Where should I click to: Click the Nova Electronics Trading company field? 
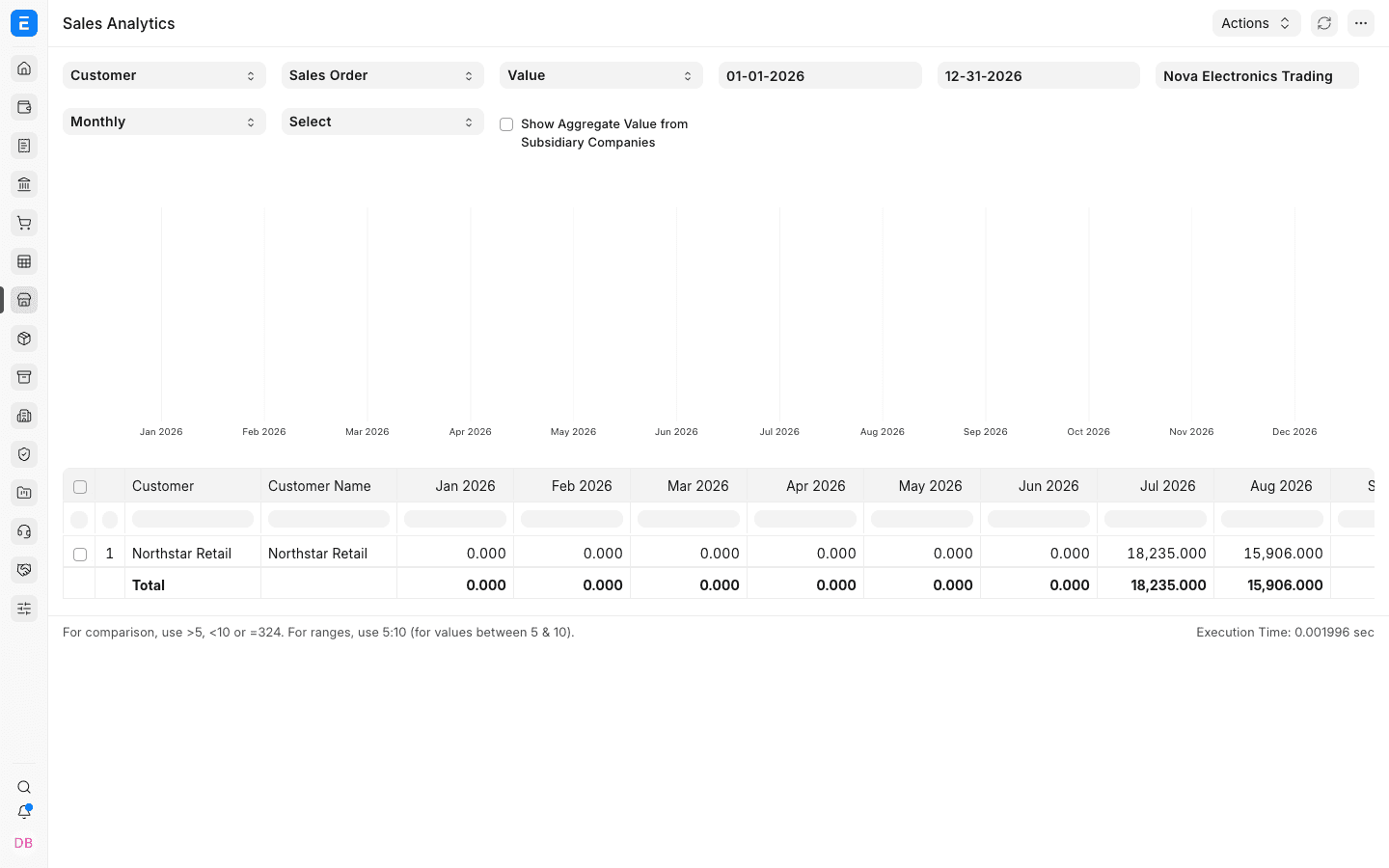(1257, 75)
